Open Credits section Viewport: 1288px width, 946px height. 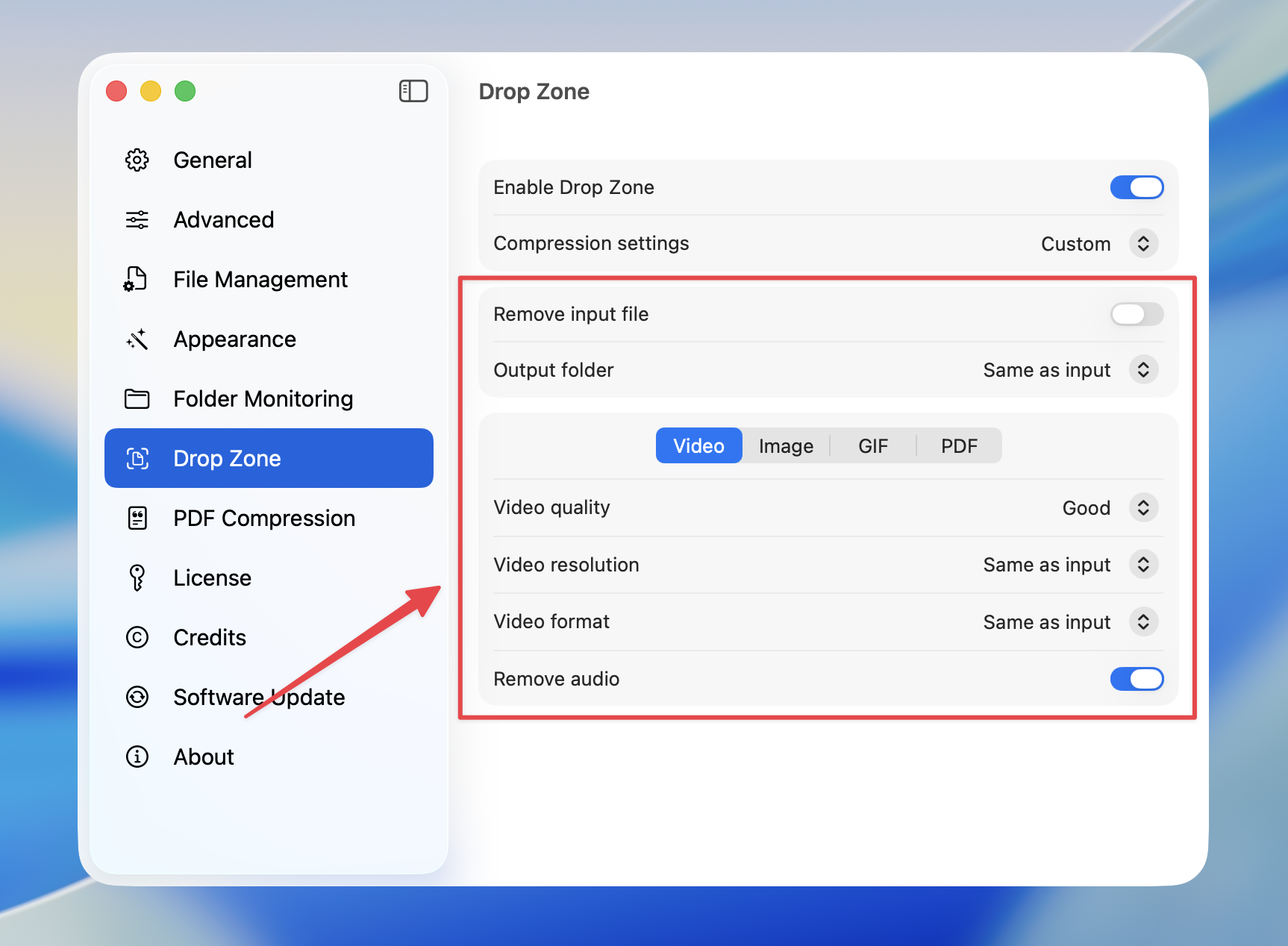(269, 637)
